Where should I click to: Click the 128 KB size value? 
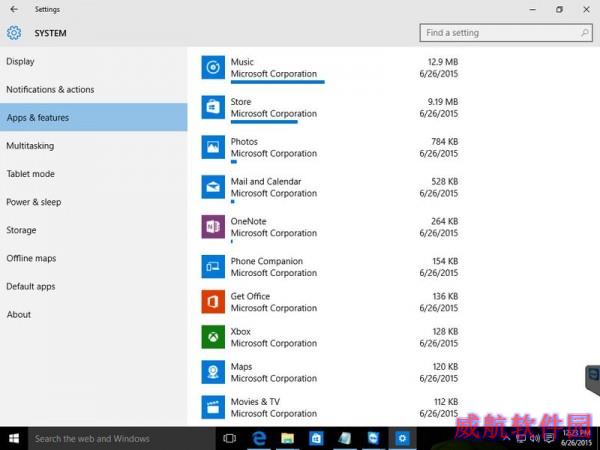[x=445, y=331]
